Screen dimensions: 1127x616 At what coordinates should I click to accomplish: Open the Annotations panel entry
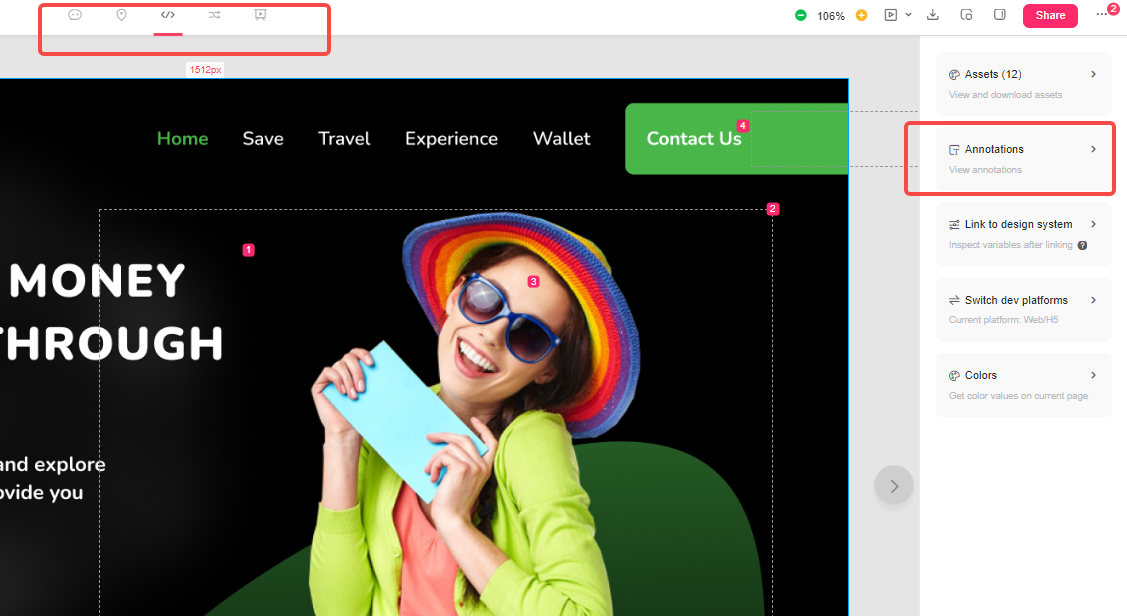click(x=1024, y=159)
